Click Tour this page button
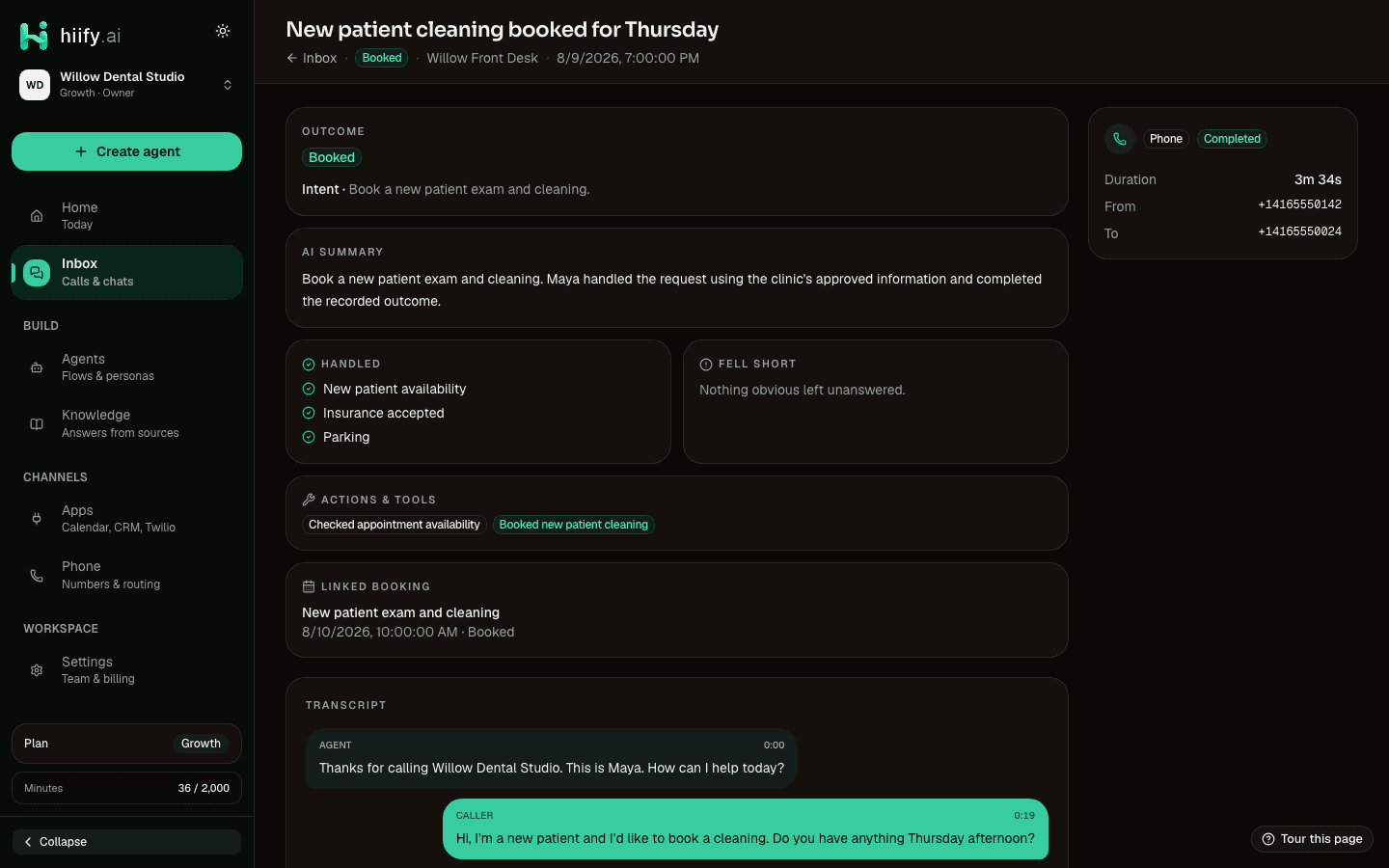The image size is (1389, 868). (x=1312, y=839)
